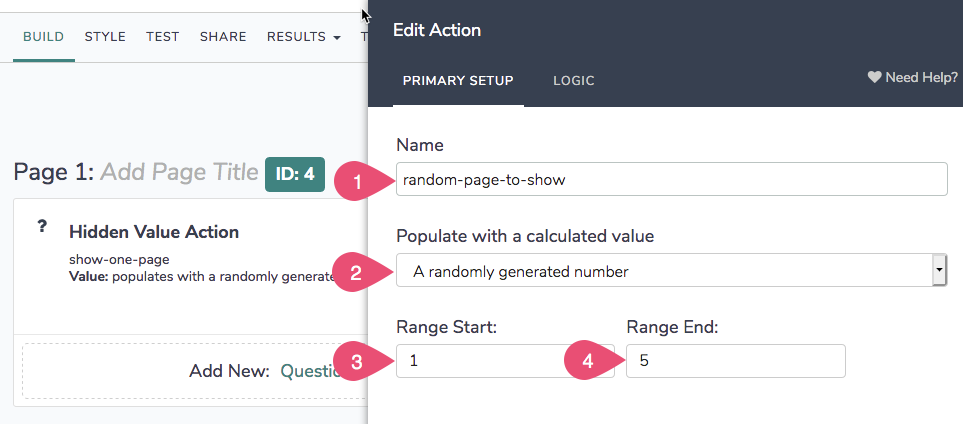Click the heart icon beside Need Help
The height and width of the screenshot is (424, 963).
[874, 77]
